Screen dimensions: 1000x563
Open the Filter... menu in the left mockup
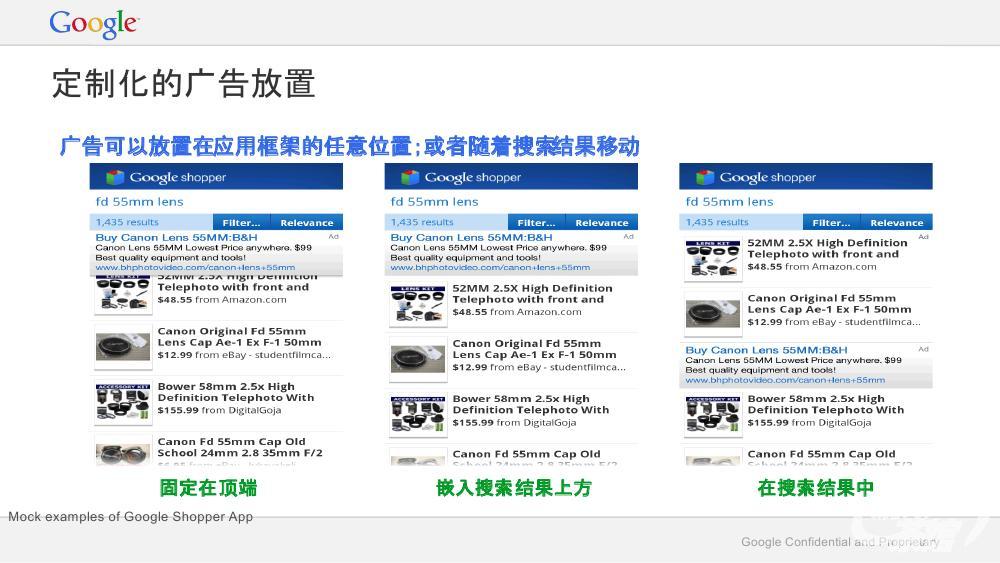tap(241, 223)
